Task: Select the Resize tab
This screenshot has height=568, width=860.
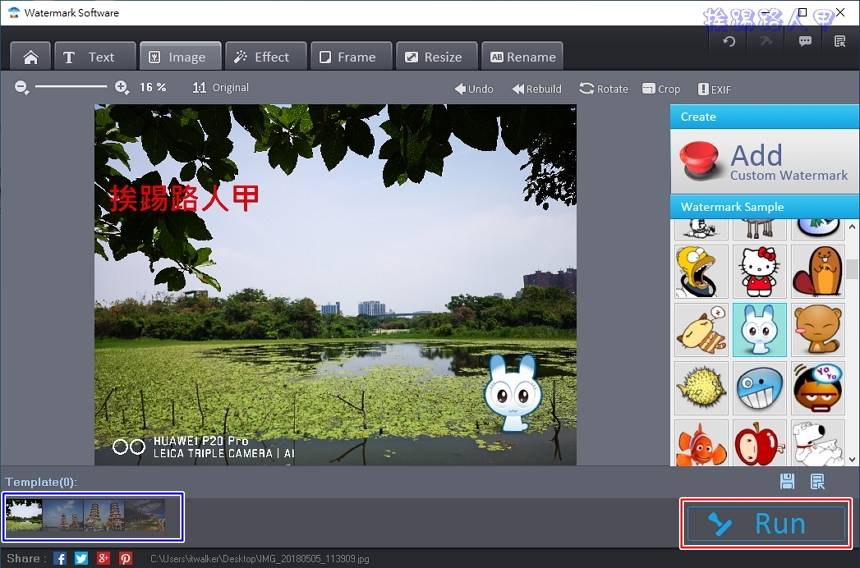Action: pos(434,57)
